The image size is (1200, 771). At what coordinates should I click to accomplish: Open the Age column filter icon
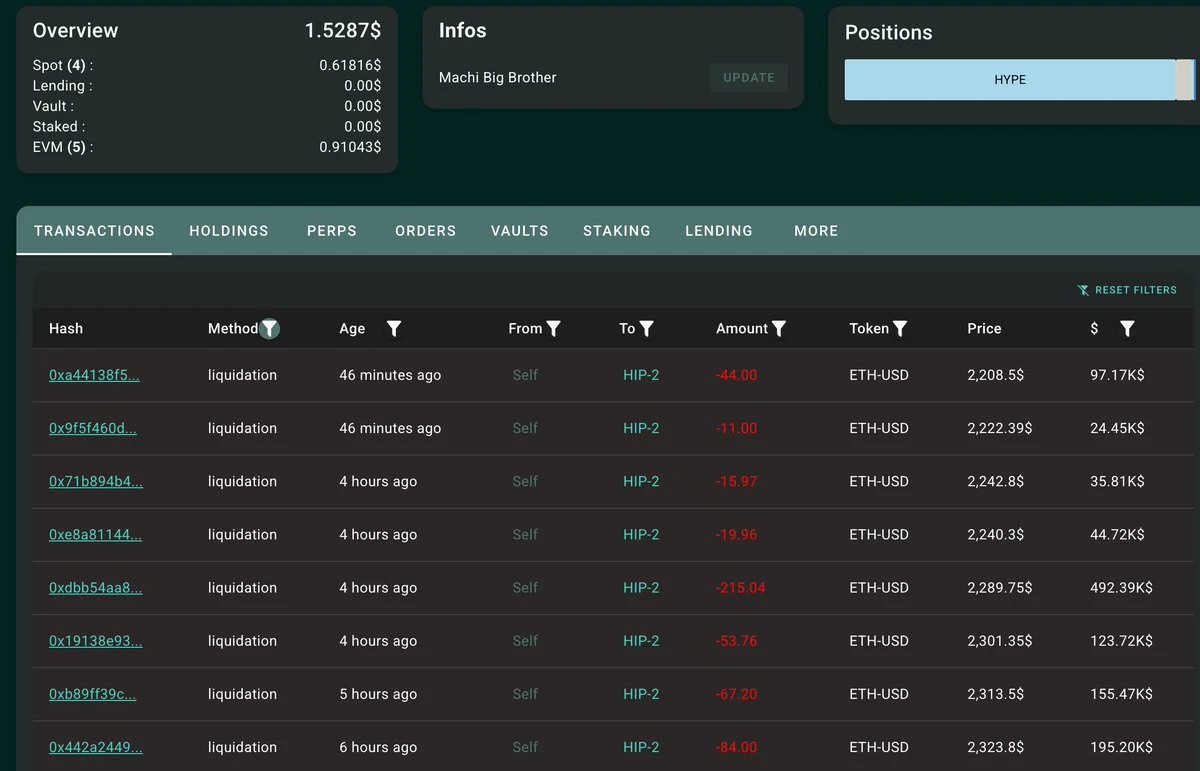(x=394, y=328)
